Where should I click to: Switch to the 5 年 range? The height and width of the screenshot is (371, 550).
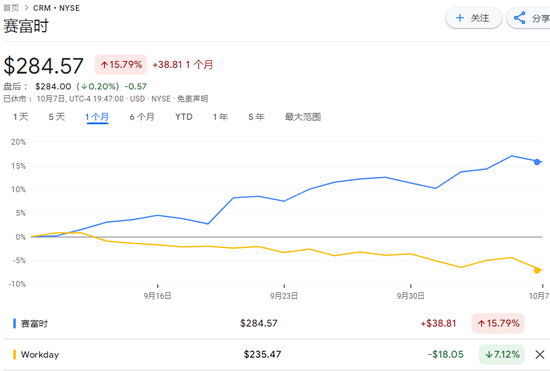tap(256, 117)
